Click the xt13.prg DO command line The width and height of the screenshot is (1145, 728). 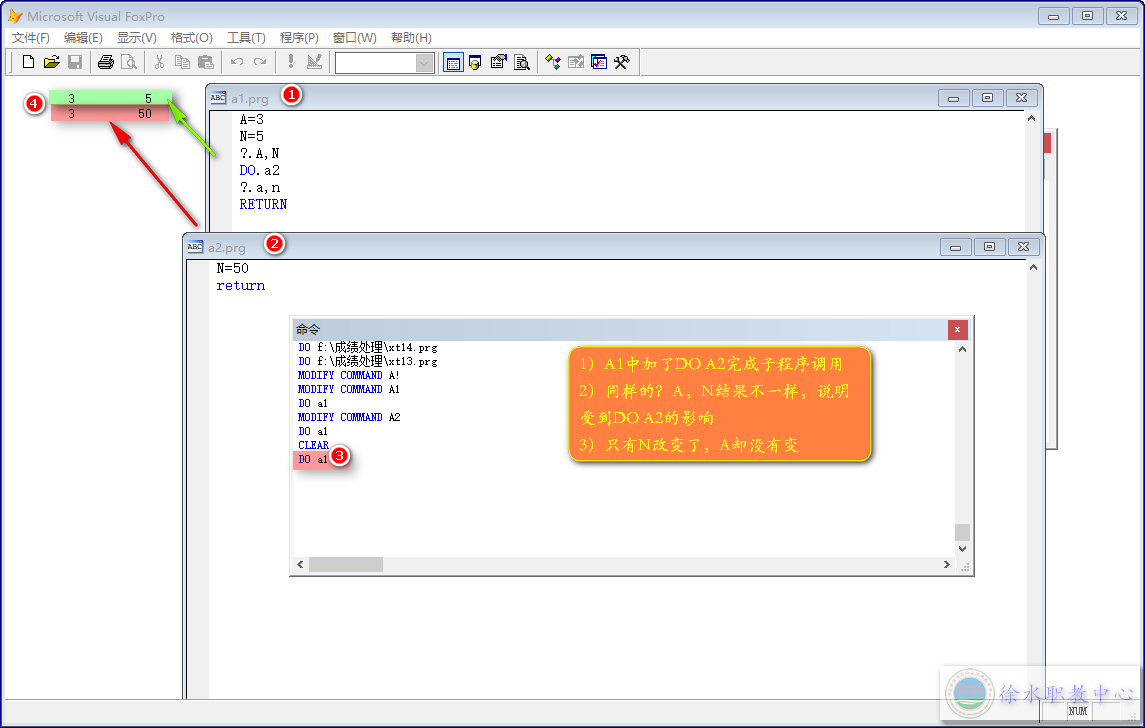368,361
